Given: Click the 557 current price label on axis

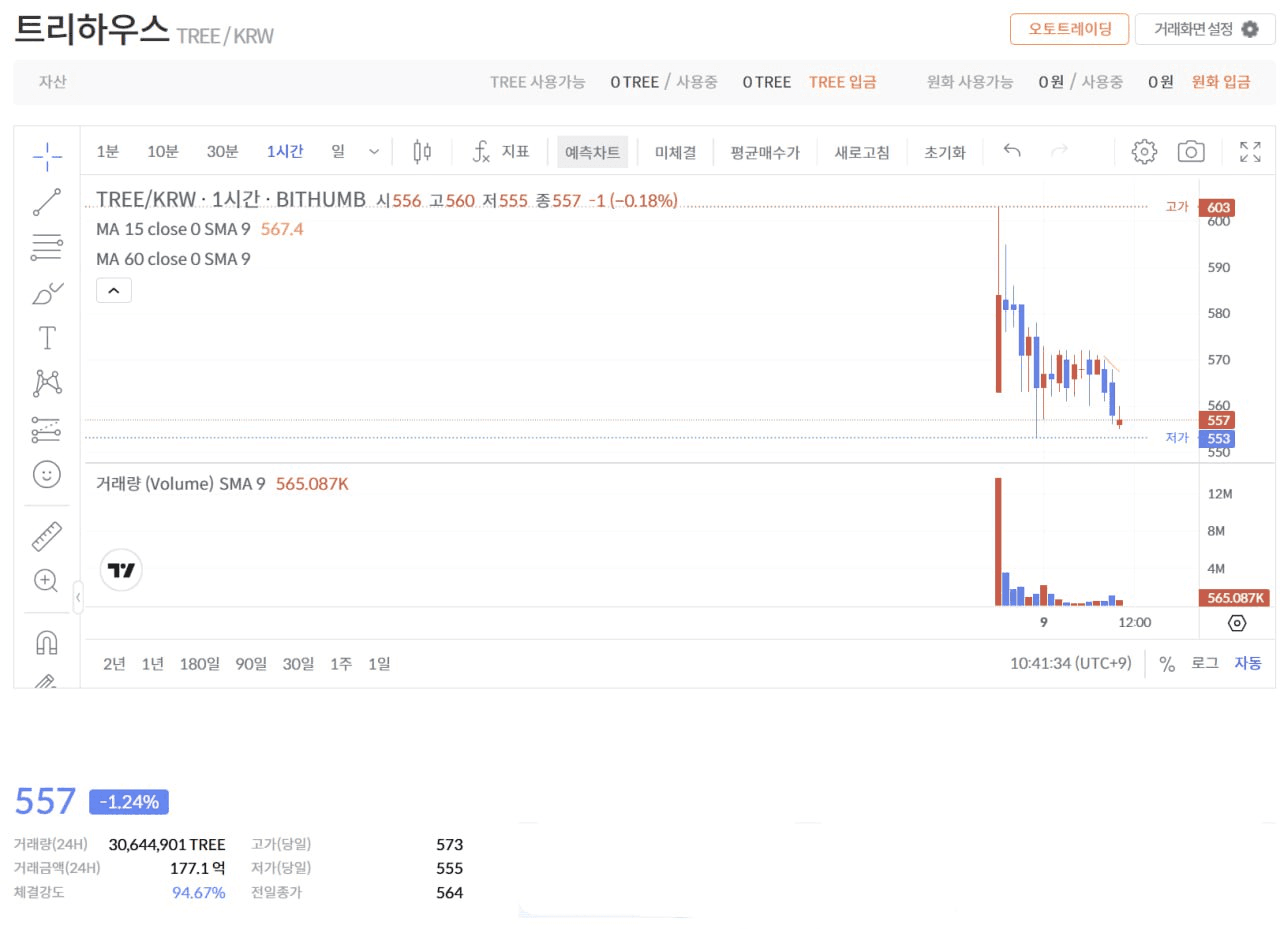Looking at the screenshot, I should coord(1218,420).
